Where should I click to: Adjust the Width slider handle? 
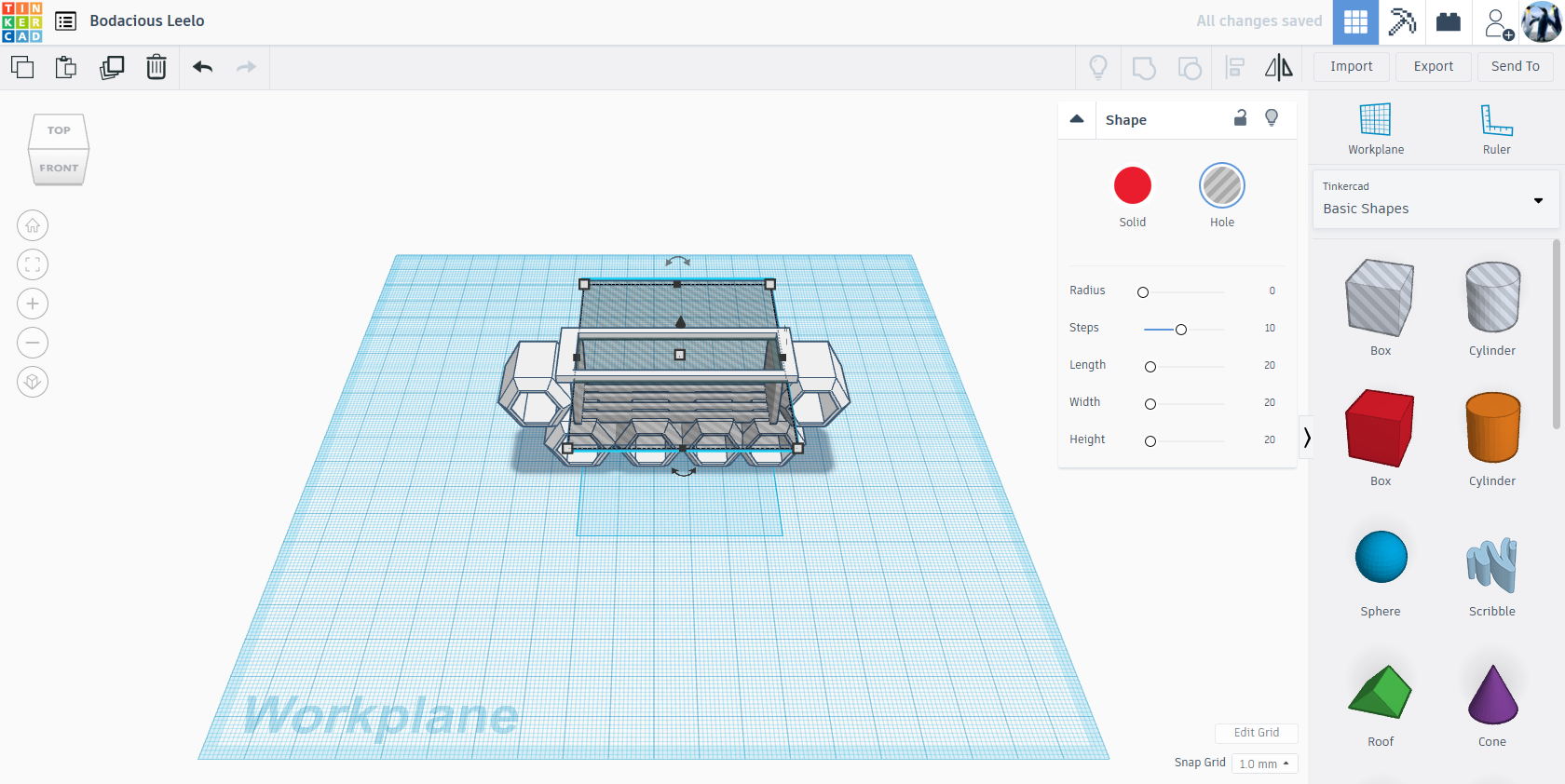(x=1150, y=404)
